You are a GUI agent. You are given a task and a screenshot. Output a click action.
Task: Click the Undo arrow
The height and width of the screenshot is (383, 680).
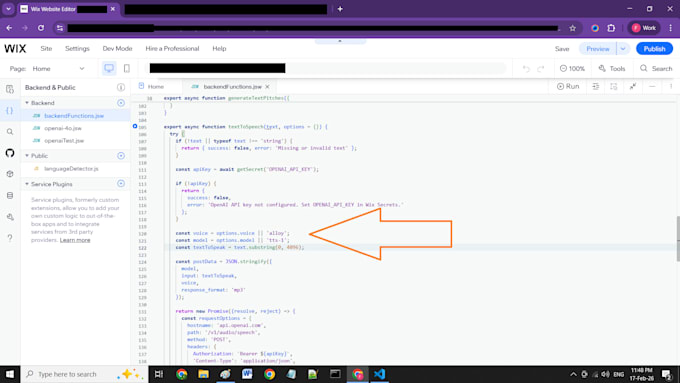point(526,69)
